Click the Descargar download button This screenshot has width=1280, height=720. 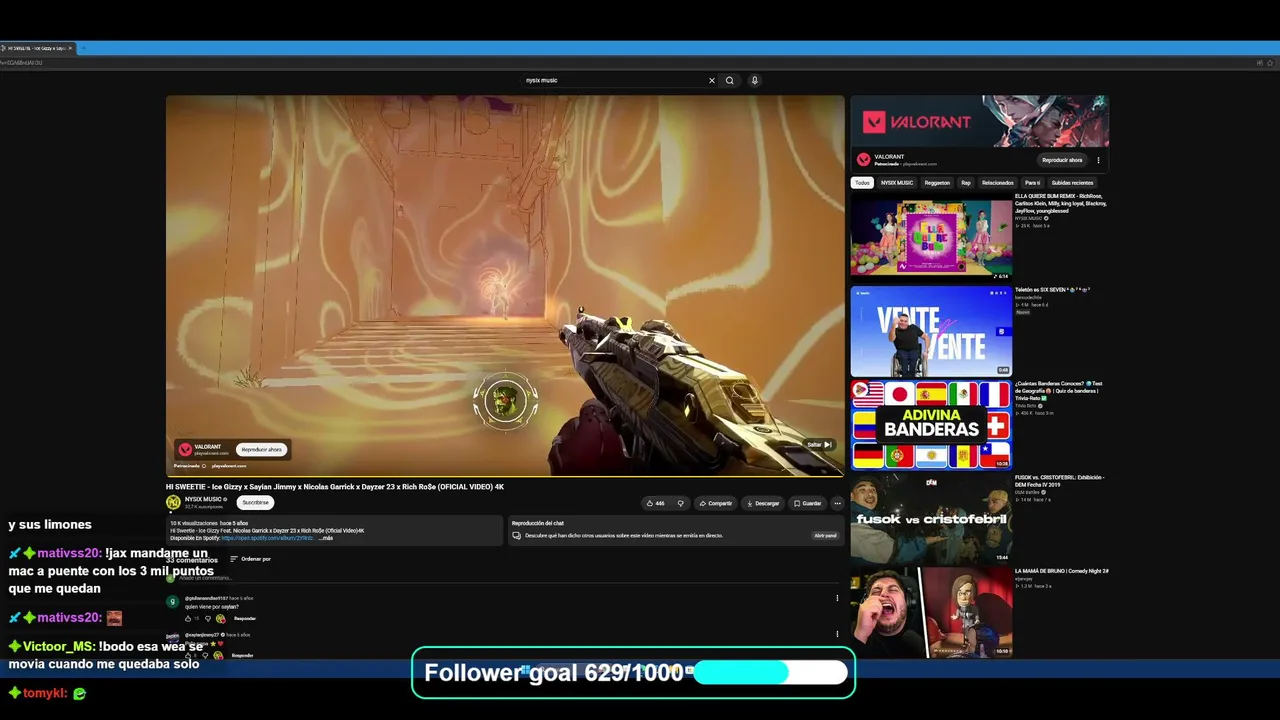[763, 503]
